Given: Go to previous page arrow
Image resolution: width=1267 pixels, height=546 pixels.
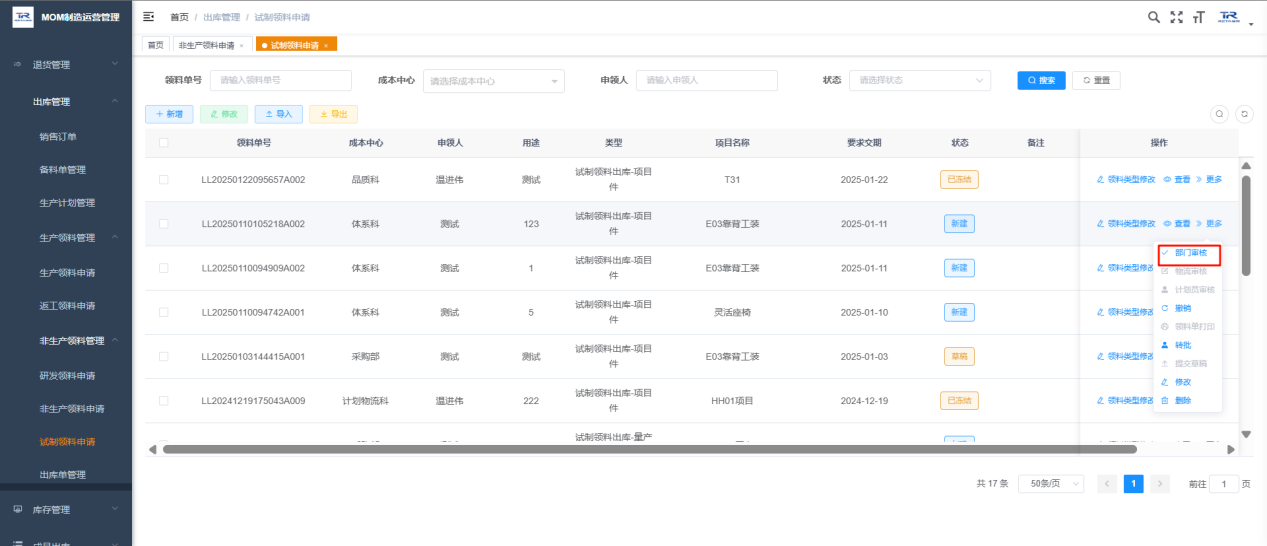Looking at the screenshot, I should click(1107, 484).
